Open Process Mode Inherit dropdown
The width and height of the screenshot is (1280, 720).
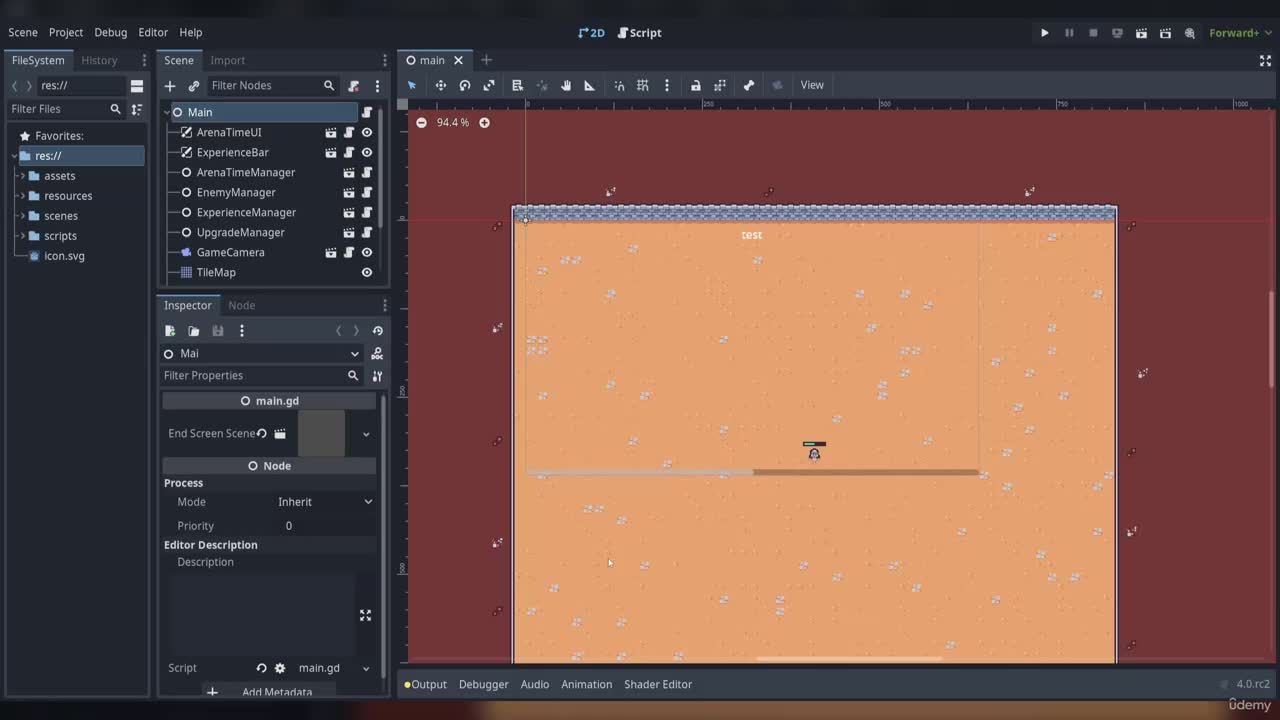pyautogui.click(x=325, y=502)
